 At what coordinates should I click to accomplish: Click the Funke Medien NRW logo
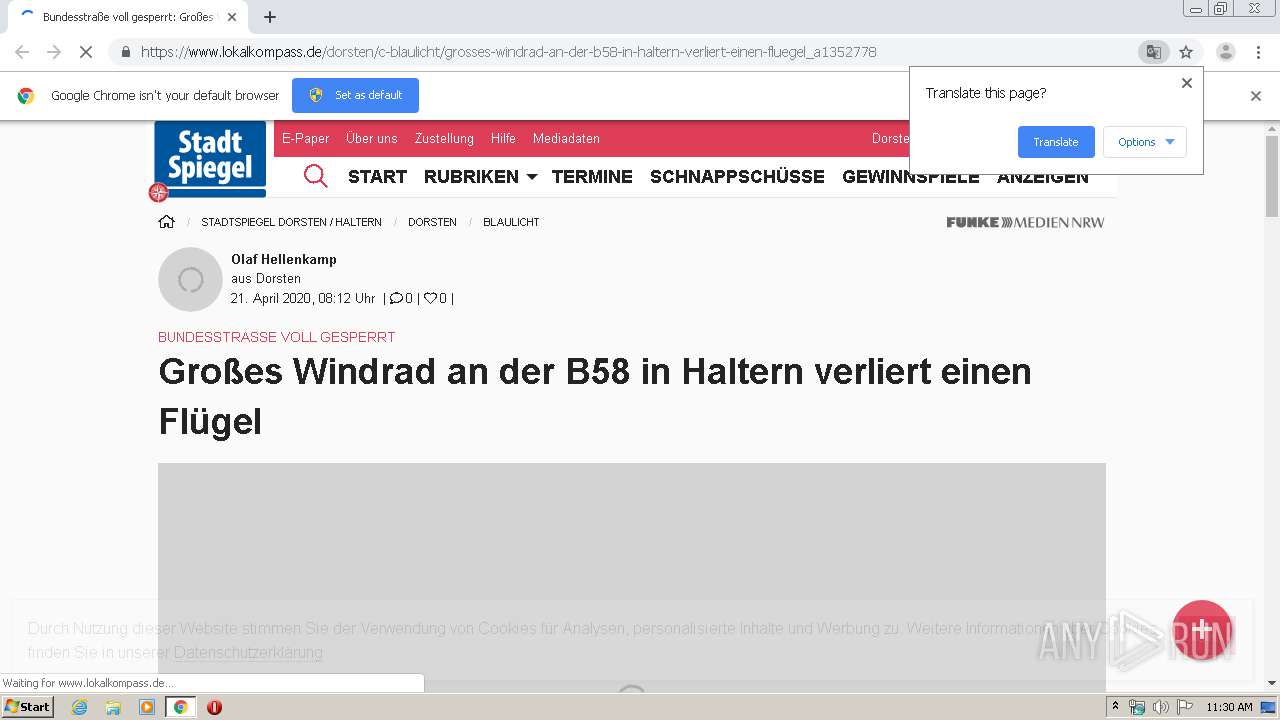tap(1025, 222)
